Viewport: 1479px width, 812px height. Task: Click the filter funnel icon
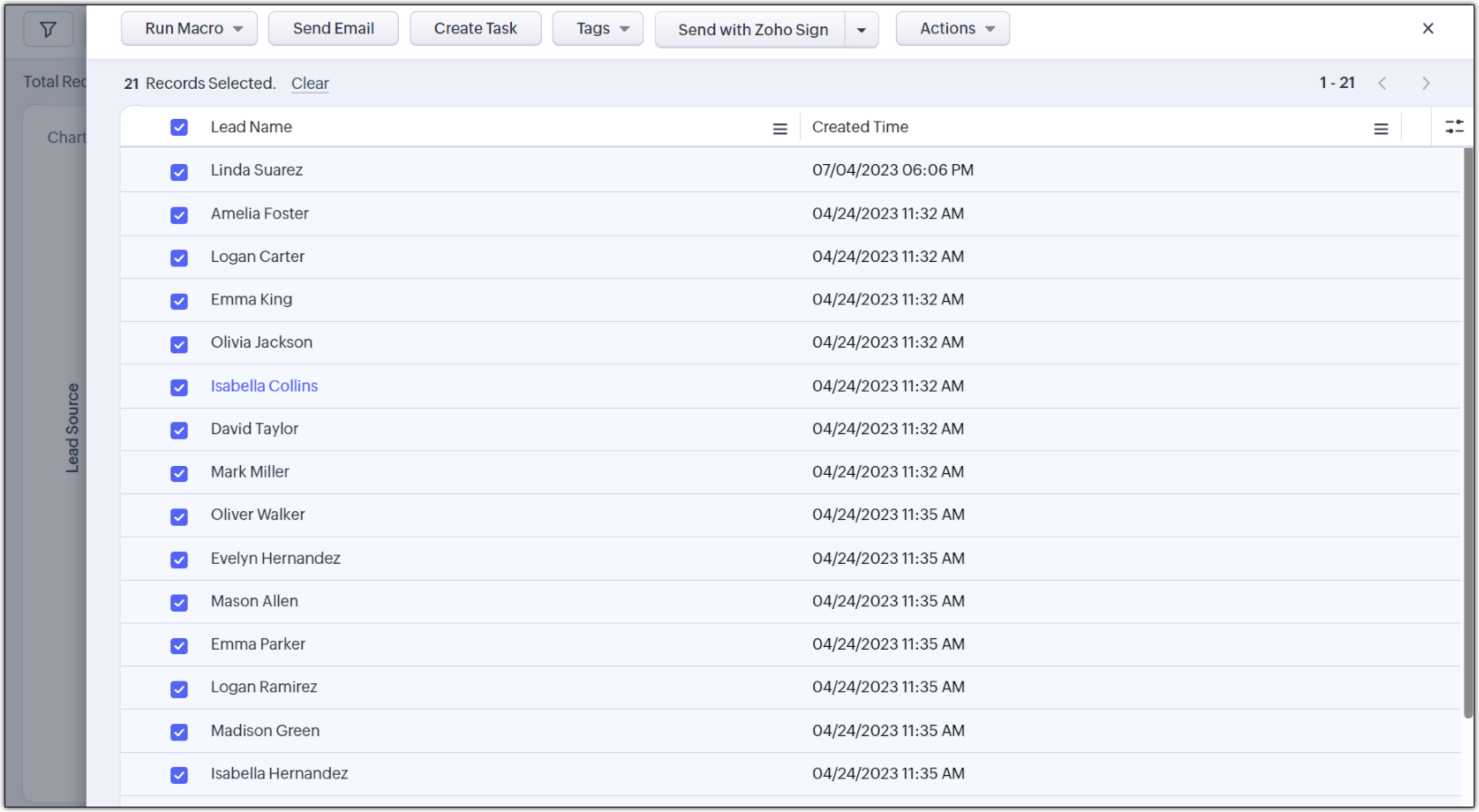pos(48,29)
